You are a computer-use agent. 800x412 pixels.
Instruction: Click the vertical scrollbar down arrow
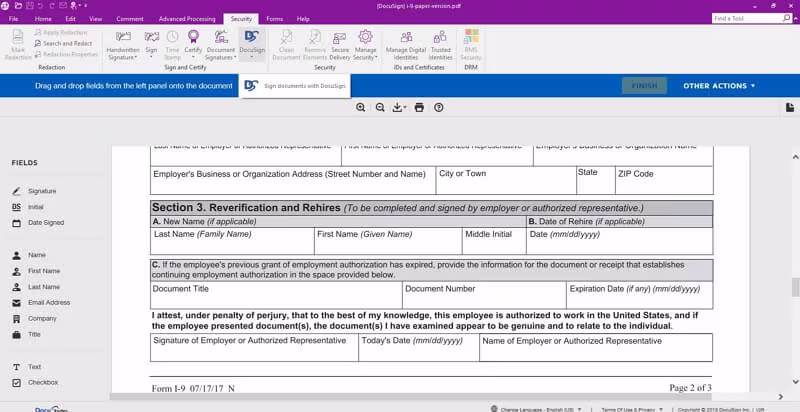pos(795,381)
